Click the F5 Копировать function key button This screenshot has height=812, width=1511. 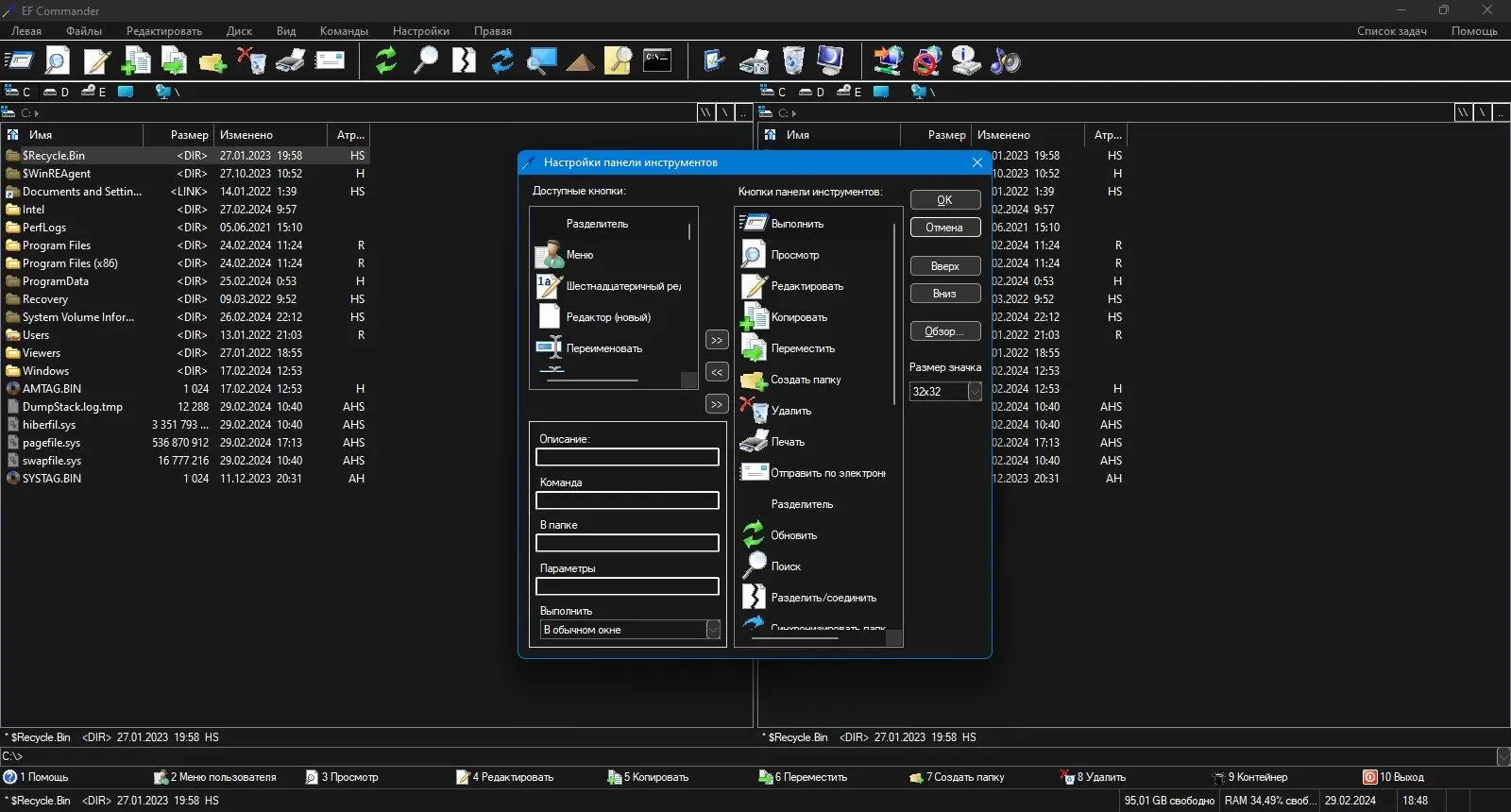coord(648,777)
